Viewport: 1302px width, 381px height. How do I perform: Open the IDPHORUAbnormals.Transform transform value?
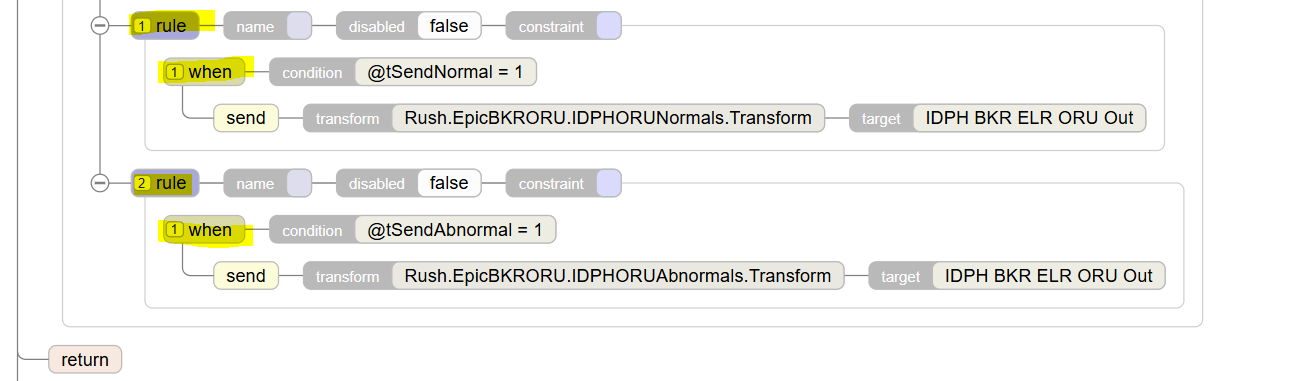coord(618,276)
